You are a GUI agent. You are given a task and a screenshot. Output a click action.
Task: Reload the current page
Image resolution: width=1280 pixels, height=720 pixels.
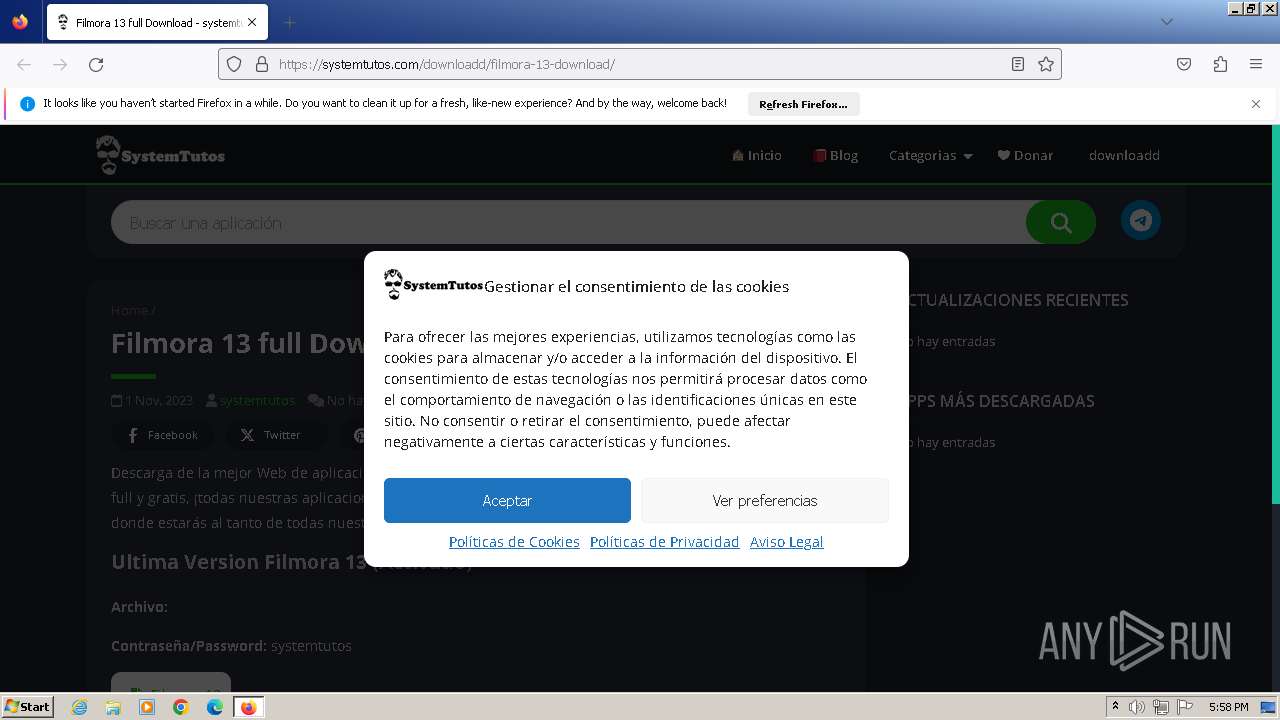[x=96, y=64]
